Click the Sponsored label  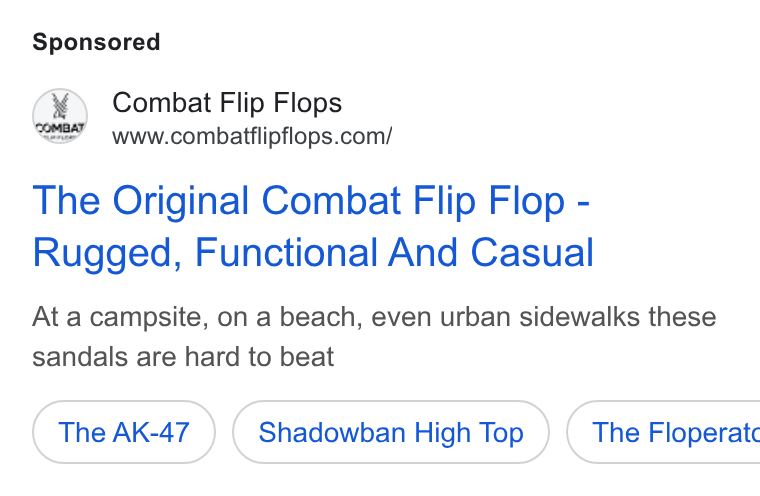tap(96, 42)
